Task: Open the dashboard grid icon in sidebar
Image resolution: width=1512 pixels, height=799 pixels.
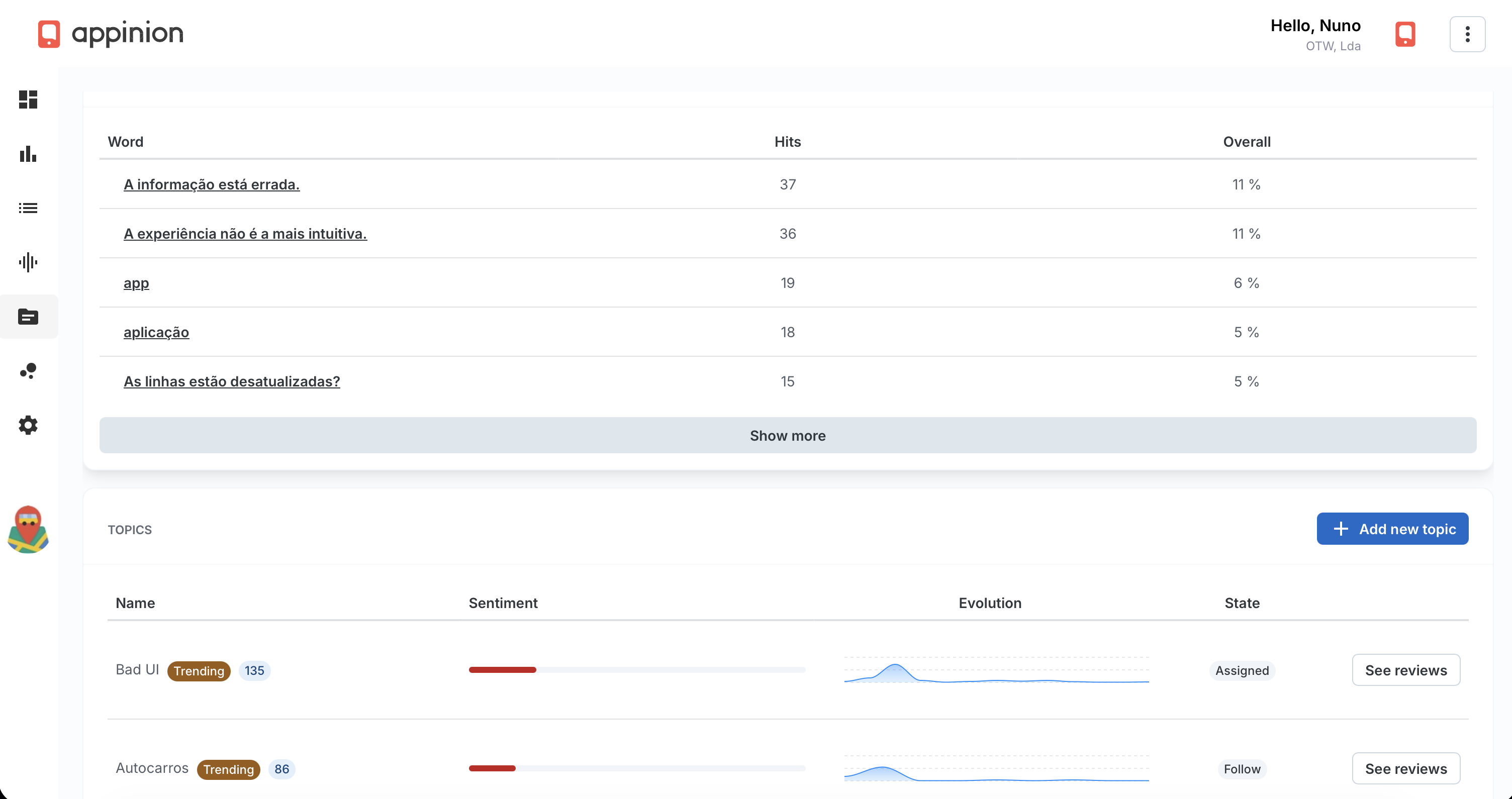Action: pyautogui.click(x=28, y=99)
